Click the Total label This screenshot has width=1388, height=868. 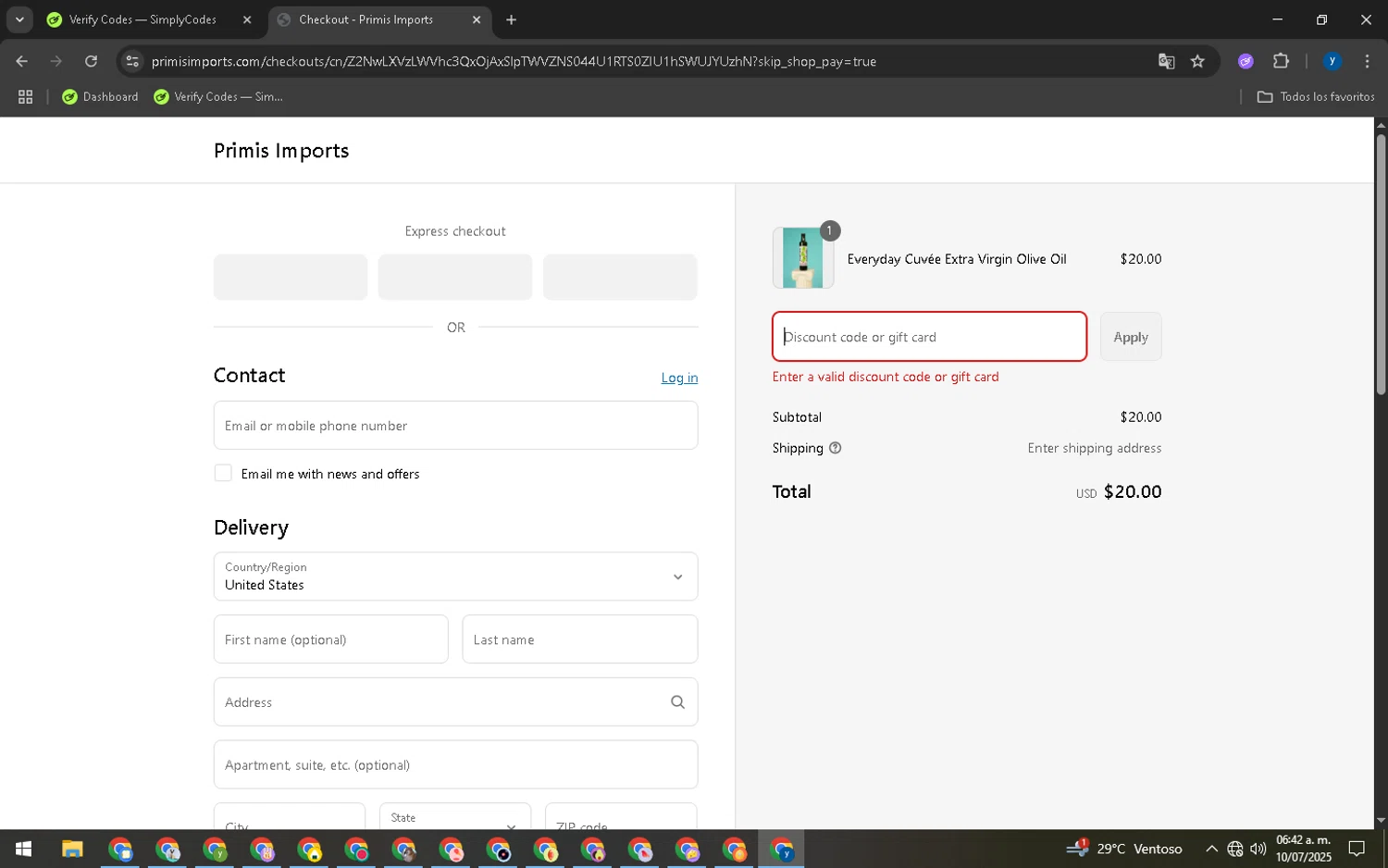791,491
